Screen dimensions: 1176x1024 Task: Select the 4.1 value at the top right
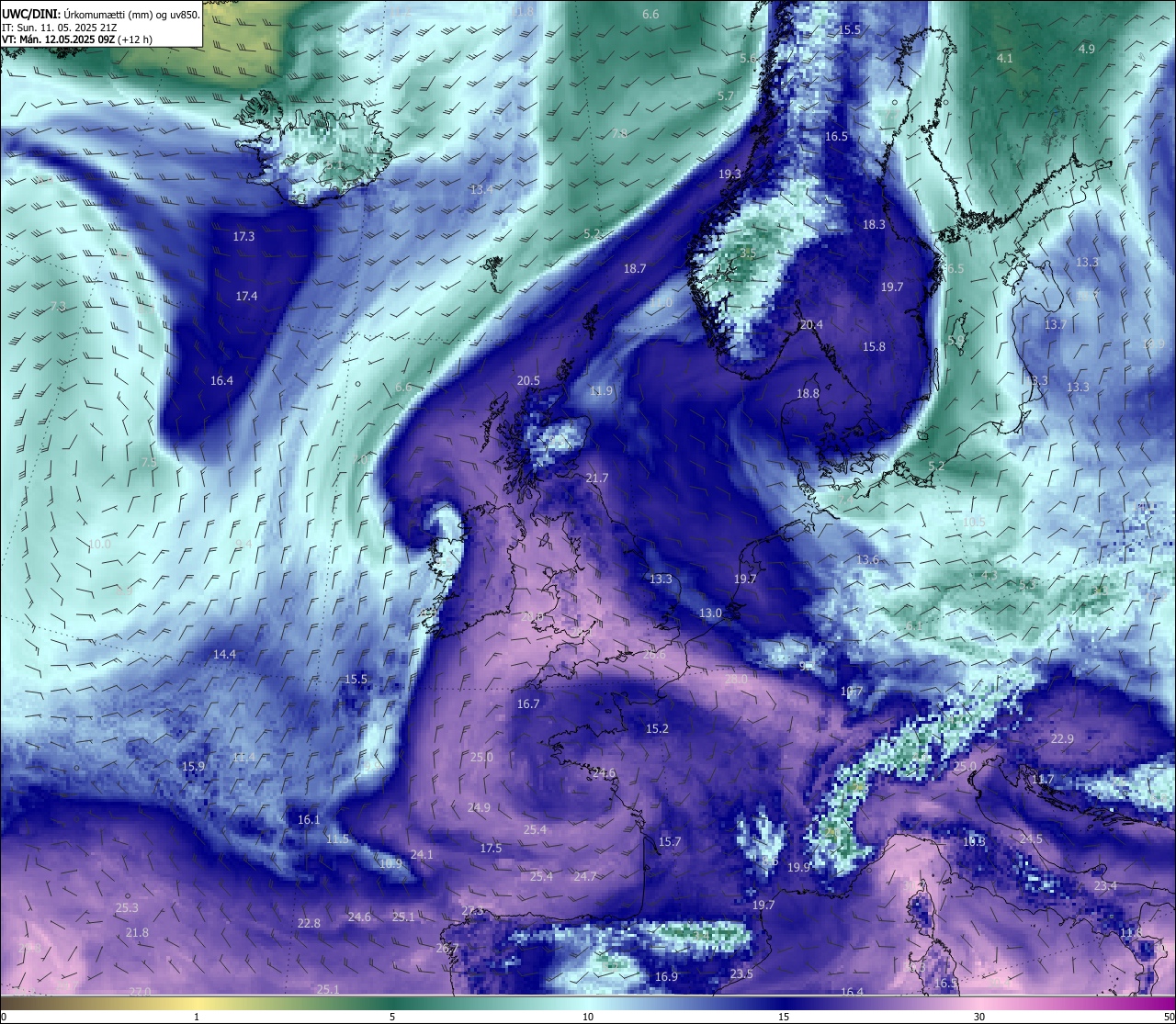(x=1005, y=58)
